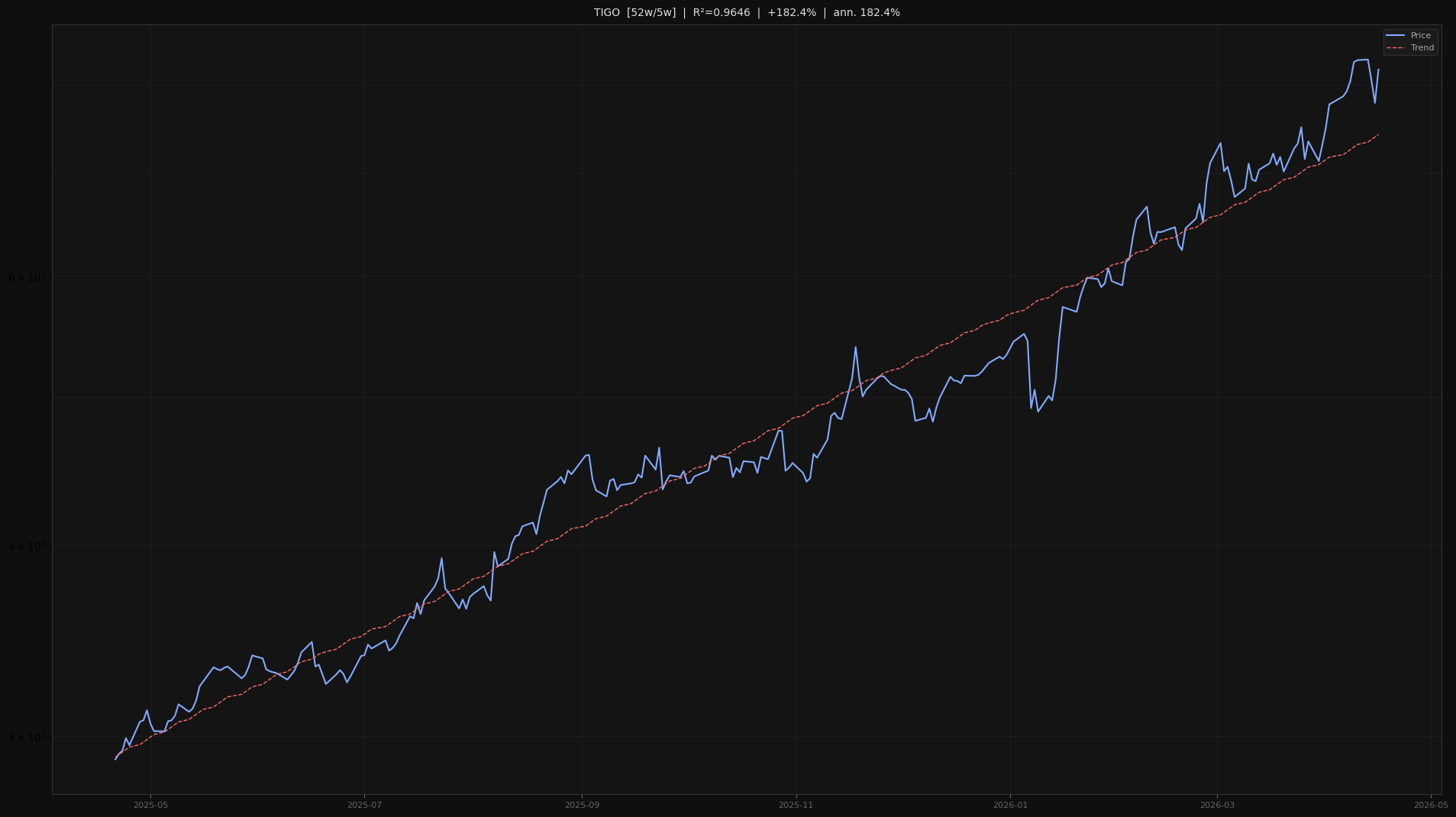Select the 4×10² y-axis tick label

click(x=27, y=547)
